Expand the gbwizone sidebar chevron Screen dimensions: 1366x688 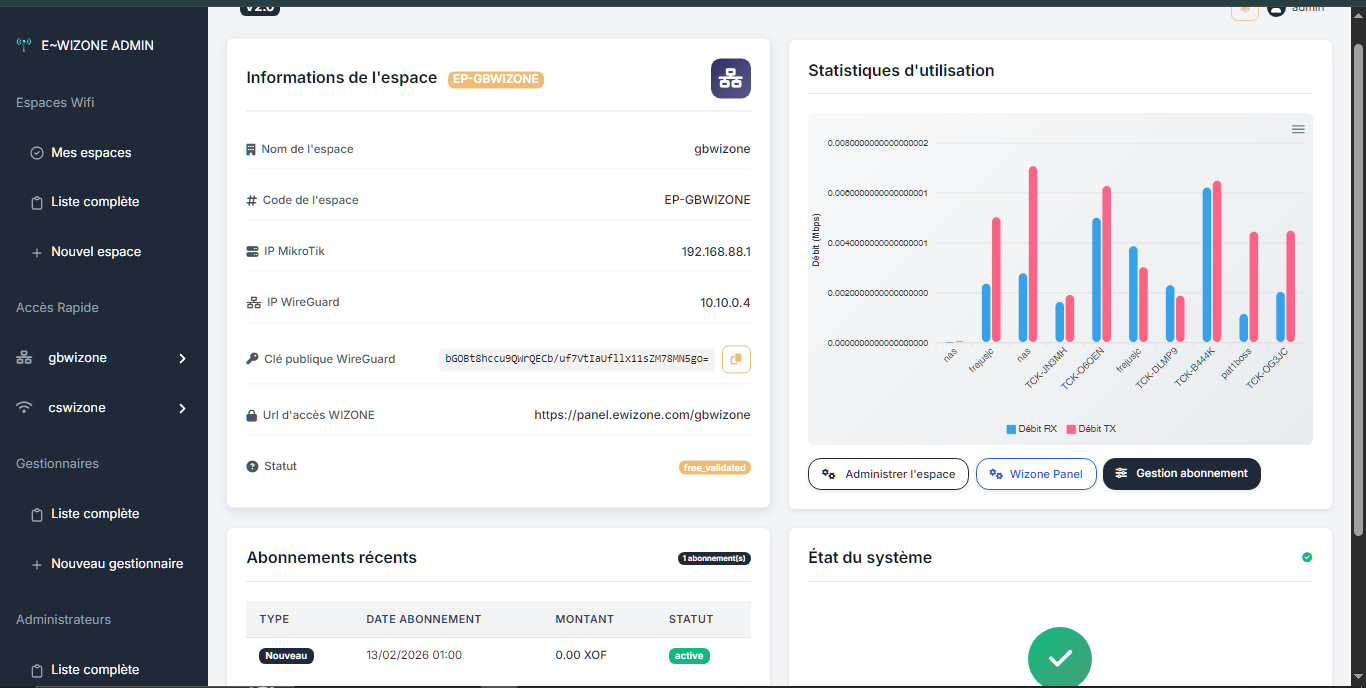point(182,358)
